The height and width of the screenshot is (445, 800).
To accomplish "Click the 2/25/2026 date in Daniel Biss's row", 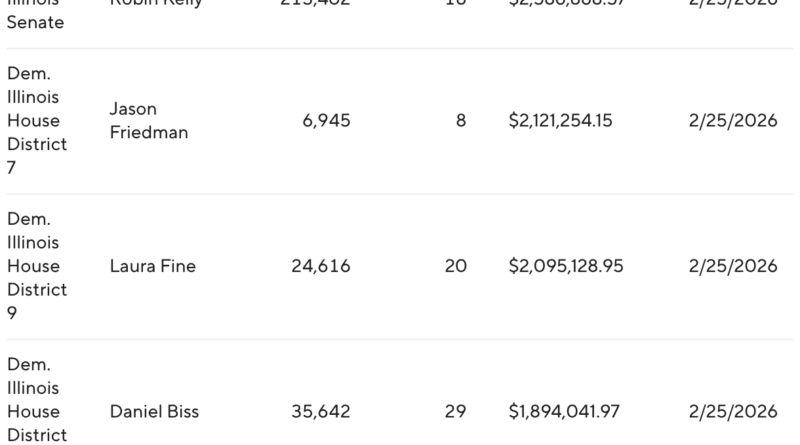I will 733,412.
